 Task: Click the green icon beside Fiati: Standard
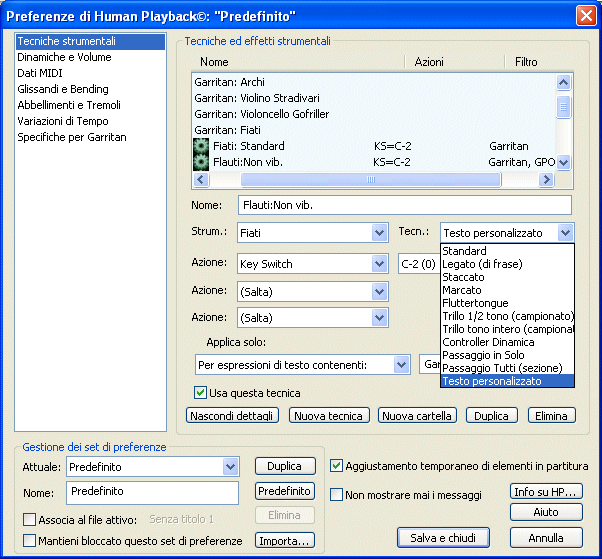tap(200, 146)
